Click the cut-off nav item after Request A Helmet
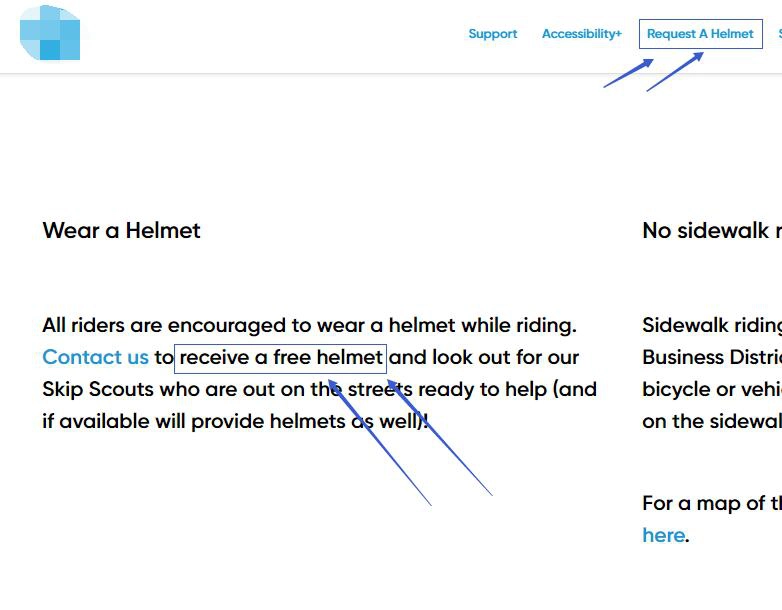 [780, 34]
